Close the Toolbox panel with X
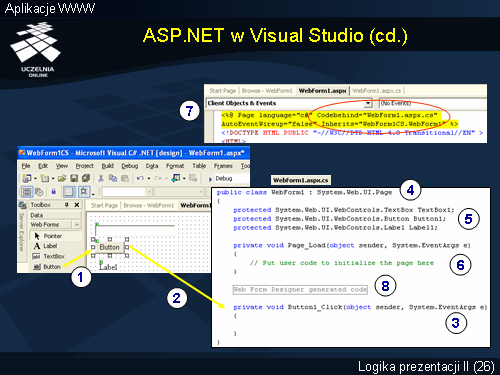Screen dimensions: 500x375 click(77, 205)
